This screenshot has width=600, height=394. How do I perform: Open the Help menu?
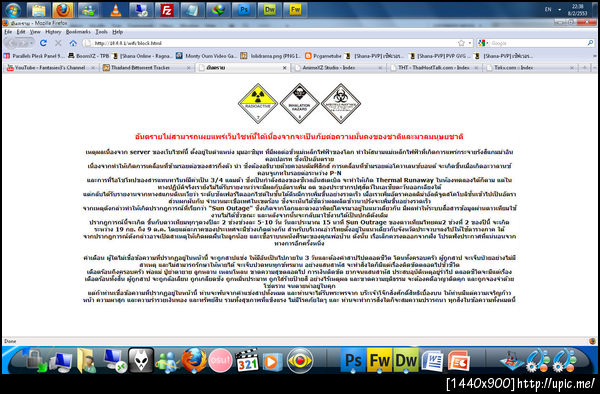coord(117,32)
